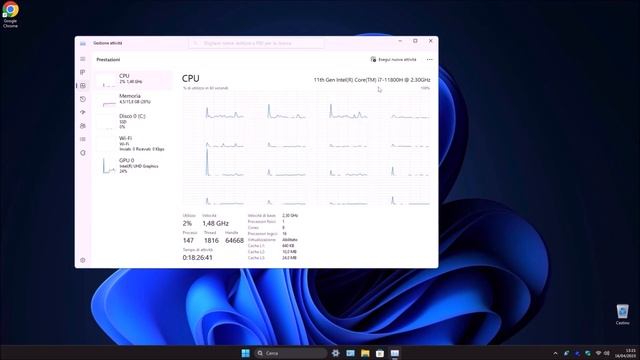The image size is (640, 360).
Task: Select the Disco 0 (C:) performance entry
Action: click(133, 121)
